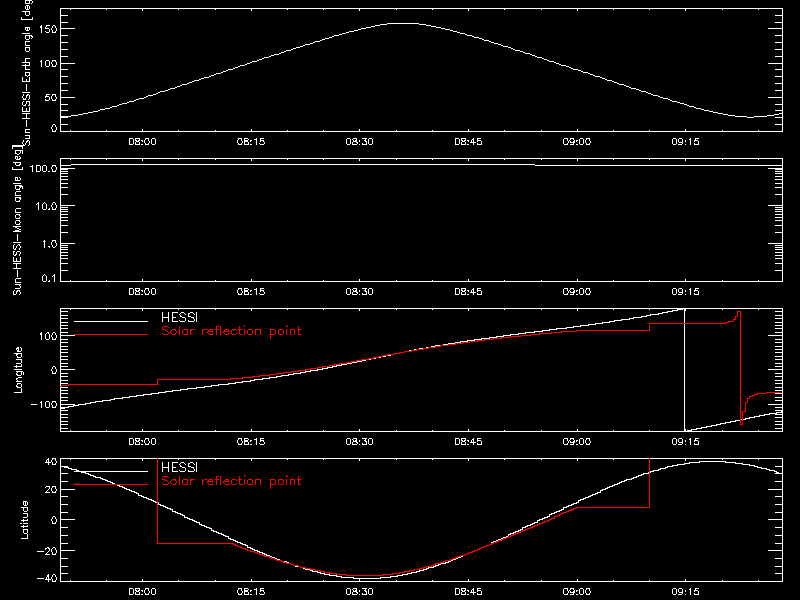Click the 100.0 tick on Moon angle plot
The image size is (800, 600).
coord(43,168)
